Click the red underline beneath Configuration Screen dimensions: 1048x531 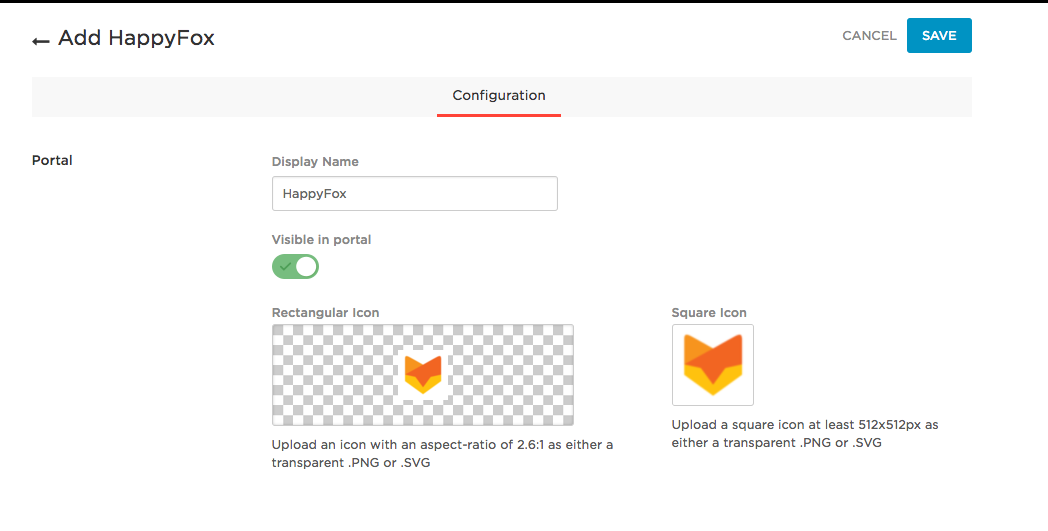[499, 115]
